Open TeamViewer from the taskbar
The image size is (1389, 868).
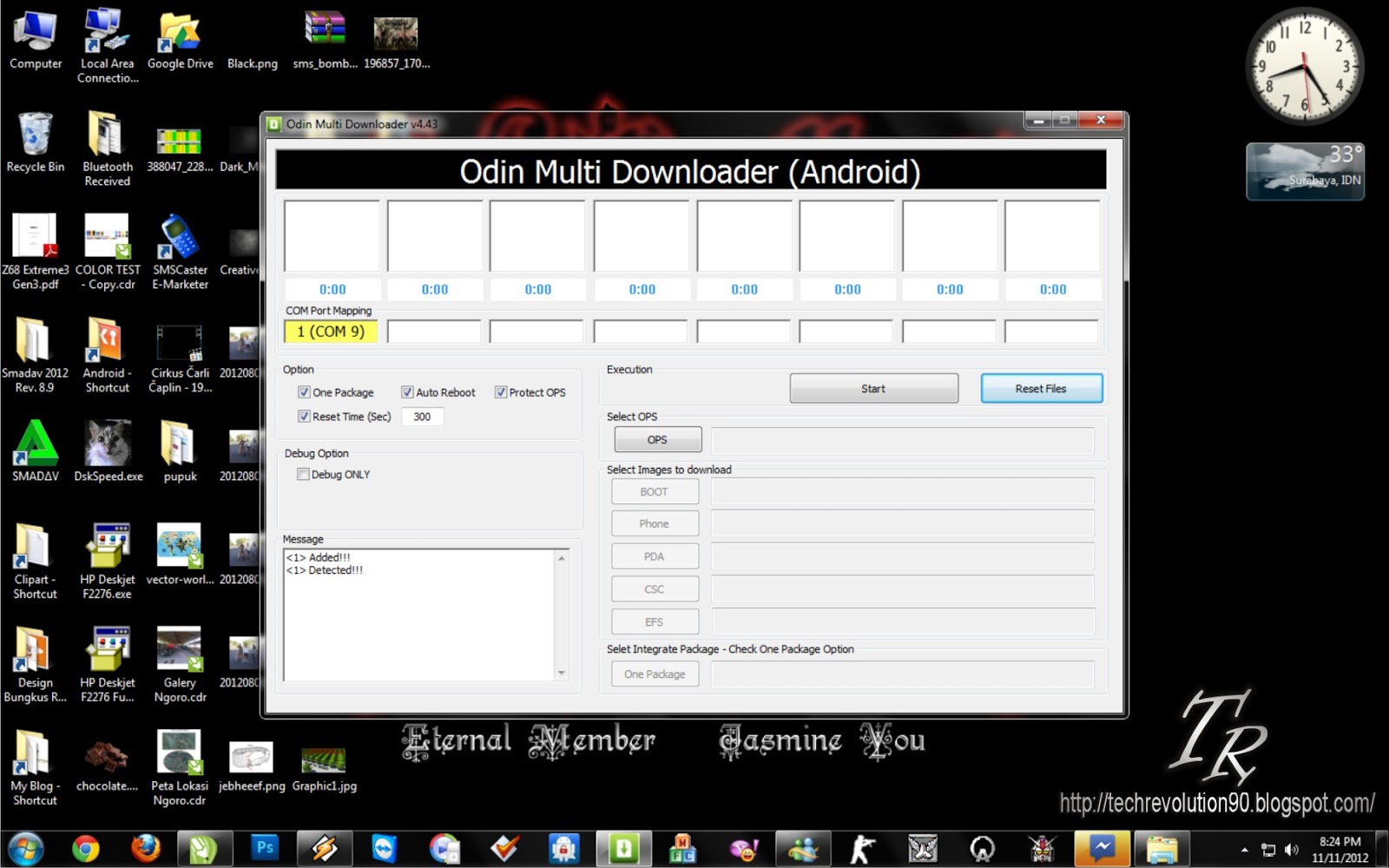pos(384,848)
